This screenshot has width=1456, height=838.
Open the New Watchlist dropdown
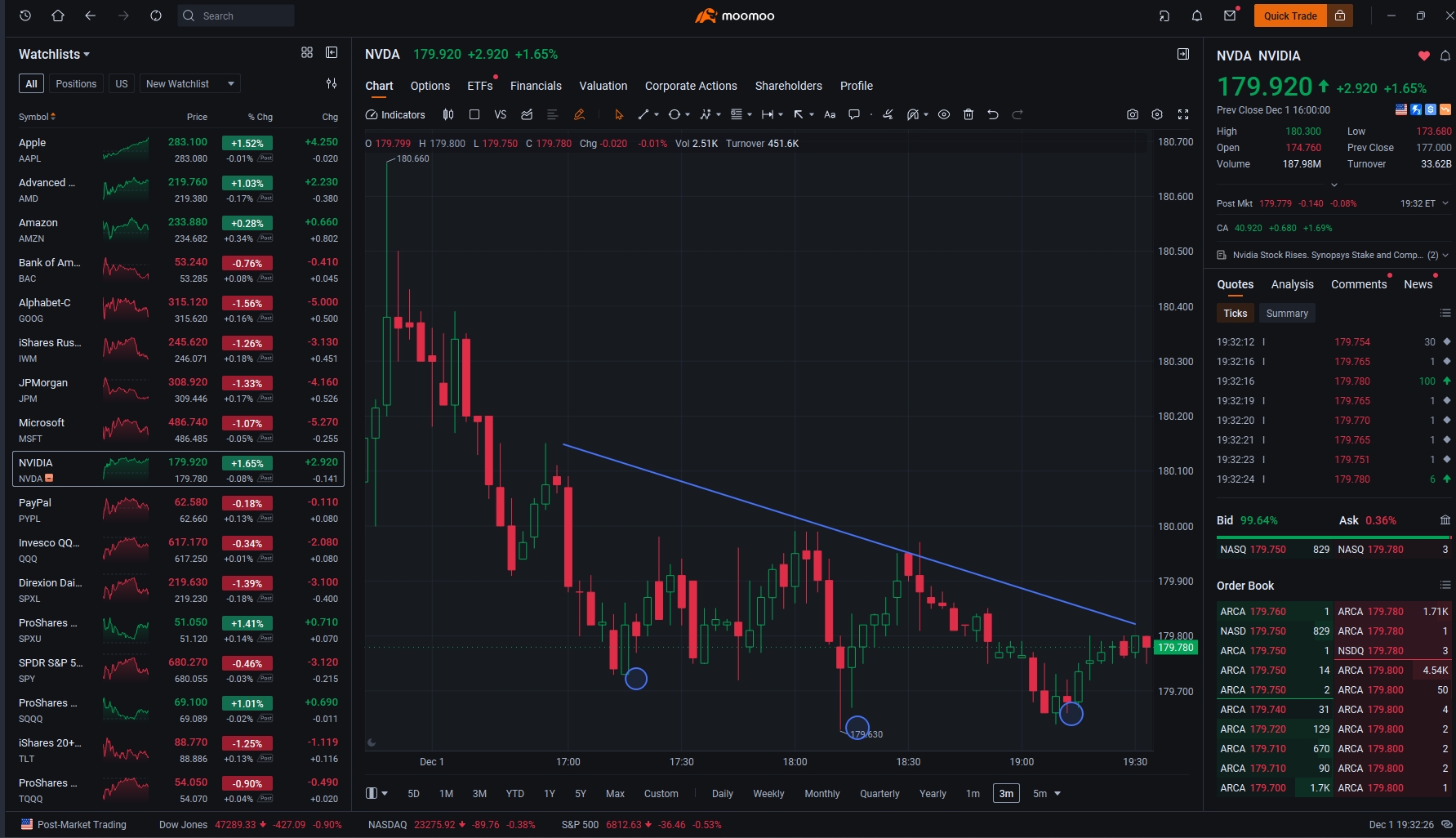click(189, 84)
